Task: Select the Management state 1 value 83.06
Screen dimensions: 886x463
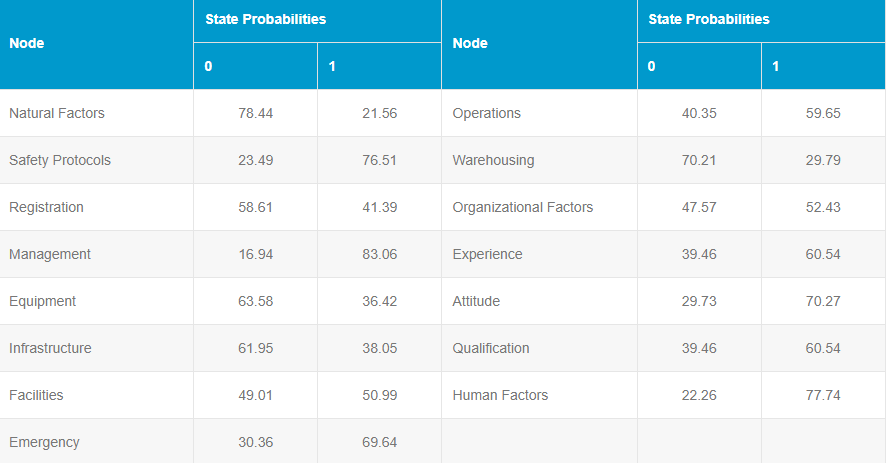Action: click(x=379, y=254)
